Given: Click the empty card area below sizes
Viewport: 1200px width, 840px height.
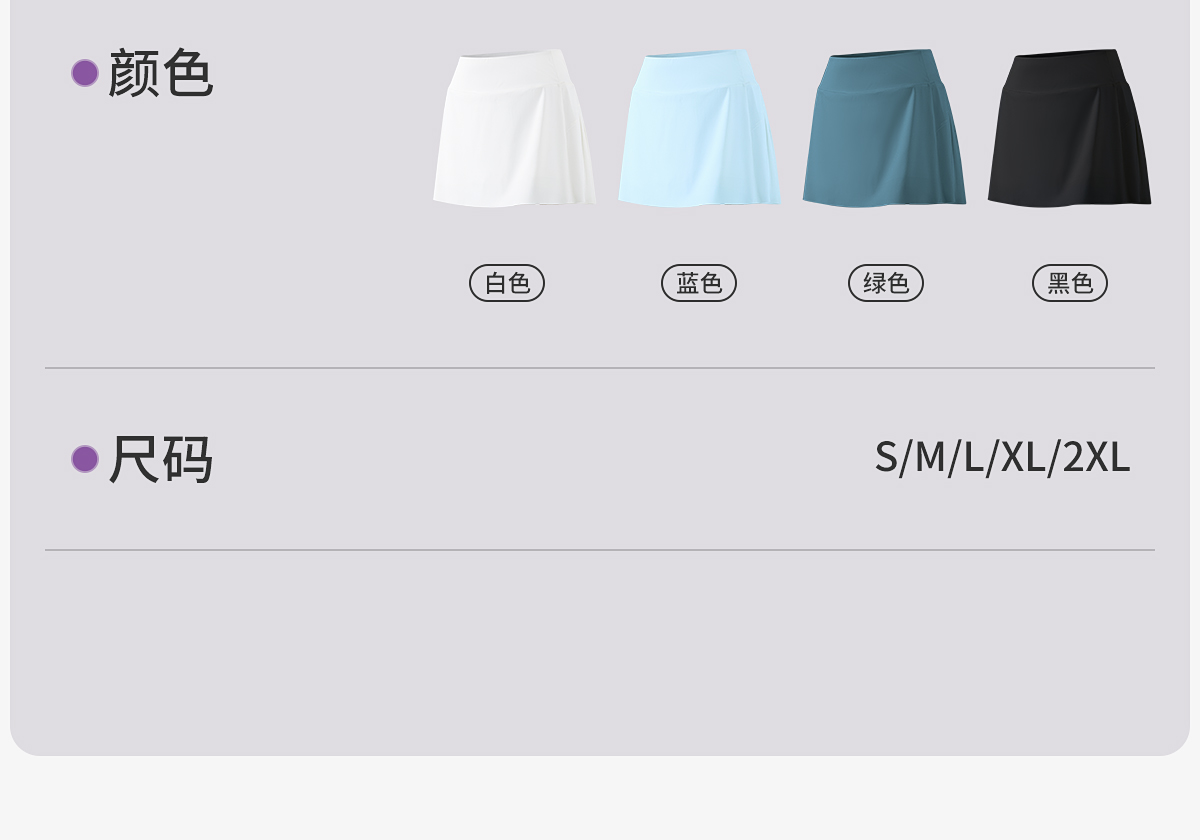Looking at the screenshot, I should (600, 650).
